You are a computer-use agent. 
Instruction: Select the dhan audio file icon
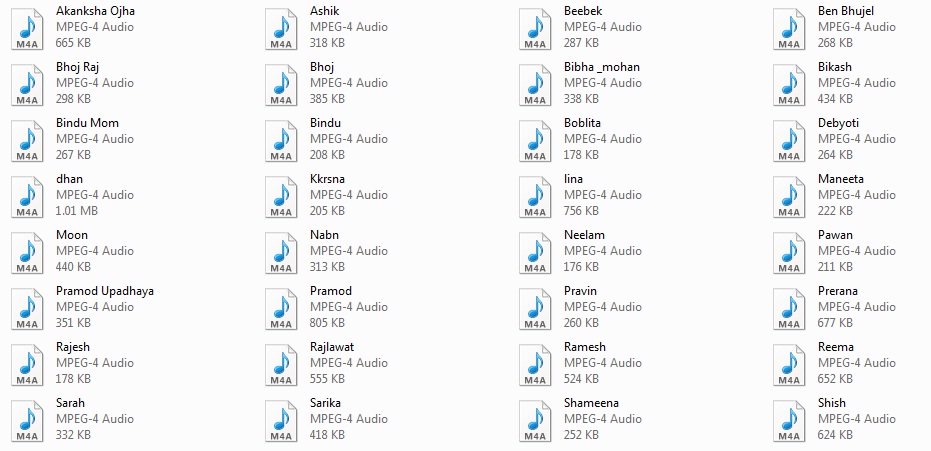[x=27, y=197]
